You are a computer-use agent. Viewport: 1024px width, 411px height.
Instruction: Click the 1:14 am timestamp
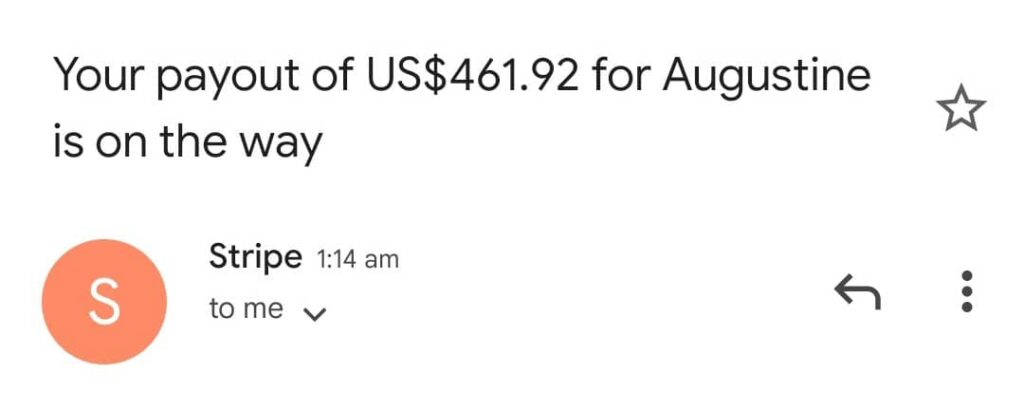pyautogui.click(x=357, y=259)
